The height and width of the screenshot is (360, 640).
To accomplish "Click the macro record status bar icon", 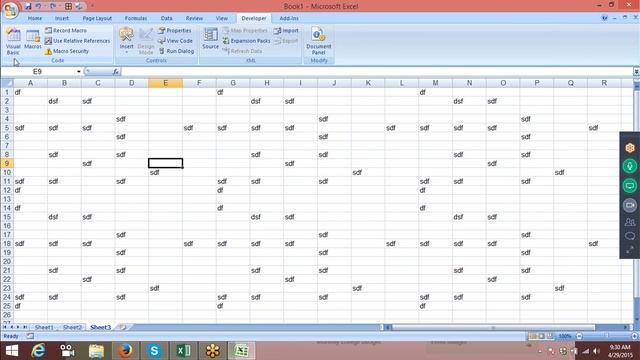I will pos(30,336).
